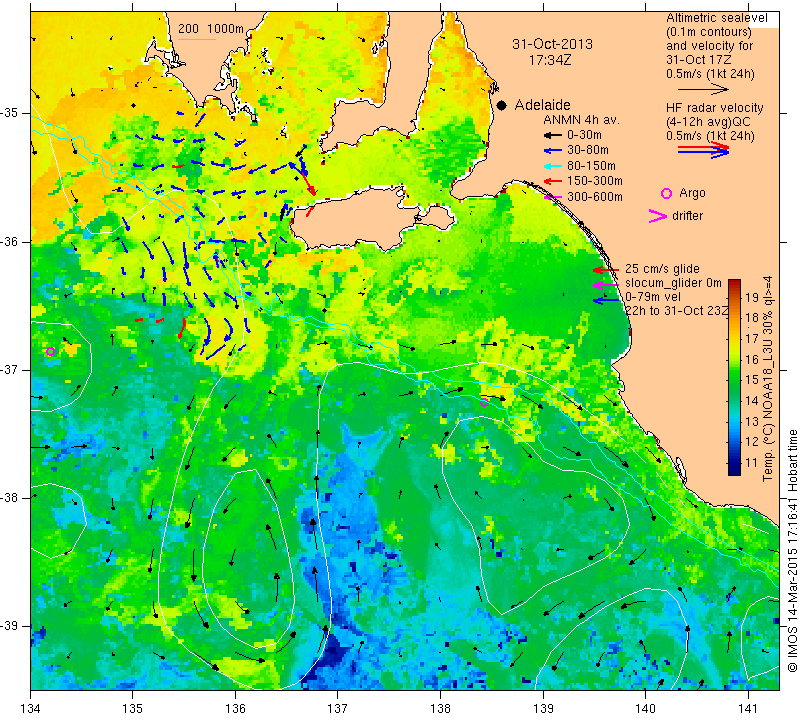The image size is (800, 720).
Task: Click the latitude axis label '-35'
Action: point(9,112)
